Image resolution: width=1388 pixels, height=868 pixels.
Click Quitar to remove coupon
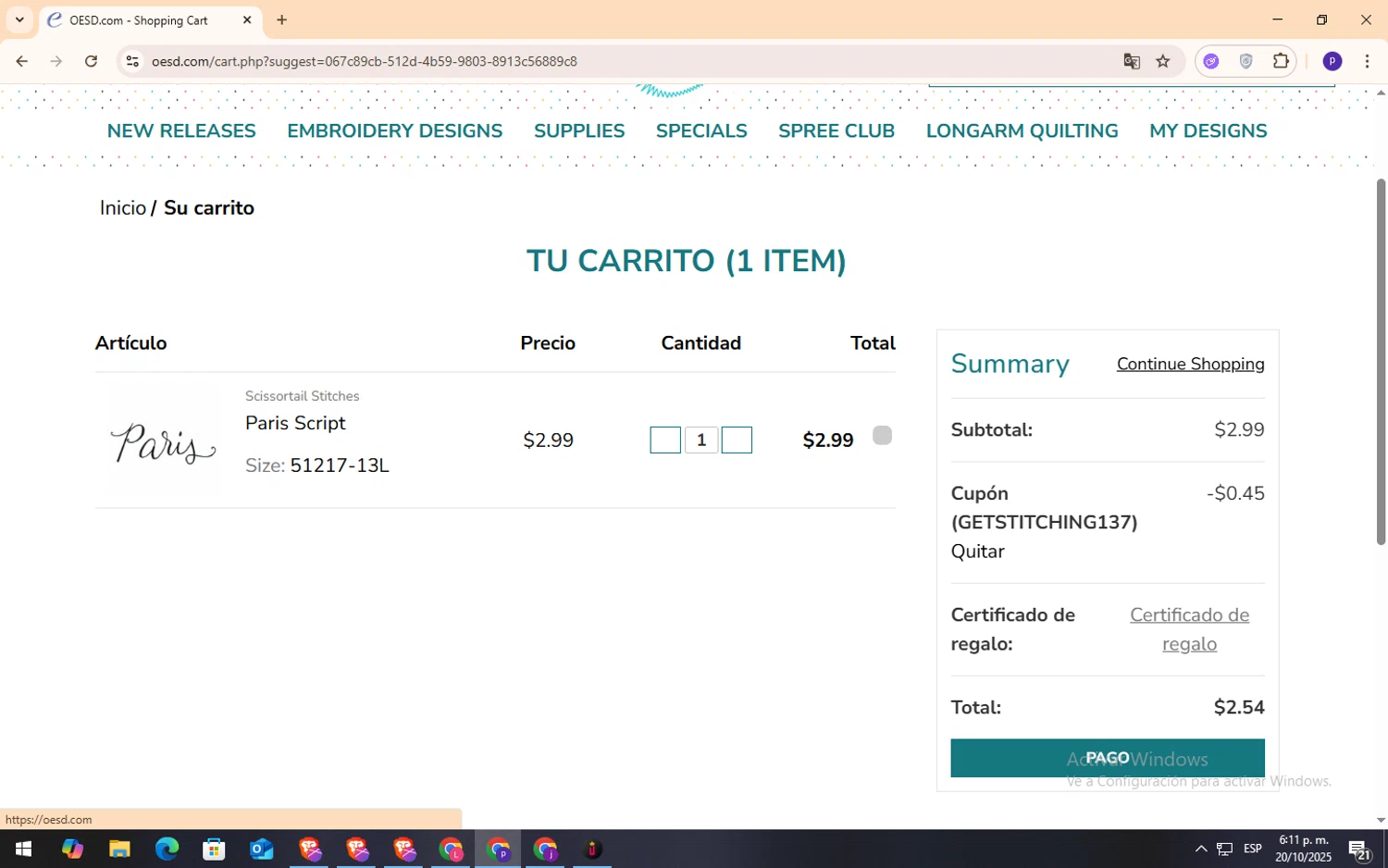tap(978, 552)
